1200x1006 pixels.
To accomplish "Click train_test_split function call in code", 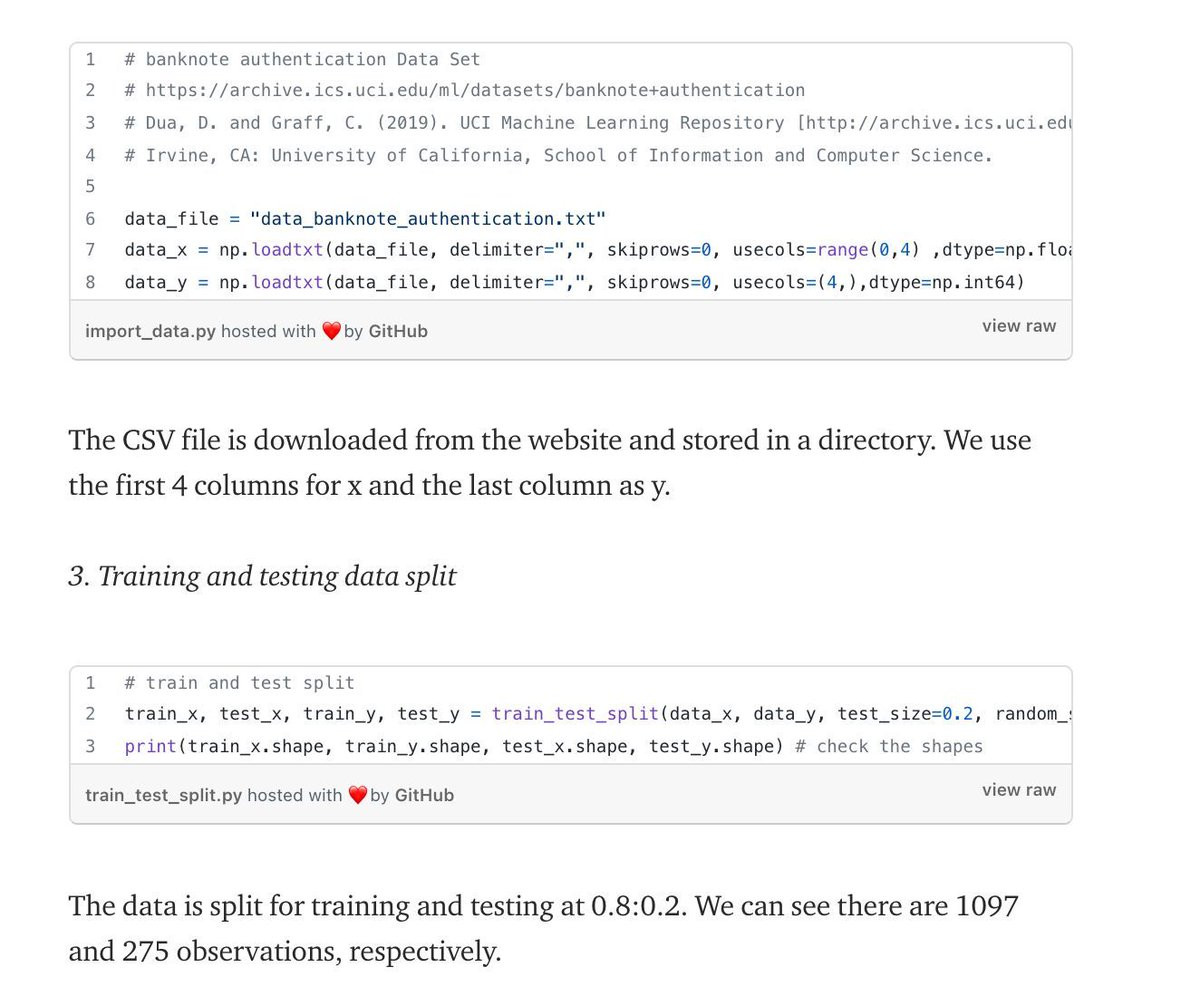I will [575, 714].
